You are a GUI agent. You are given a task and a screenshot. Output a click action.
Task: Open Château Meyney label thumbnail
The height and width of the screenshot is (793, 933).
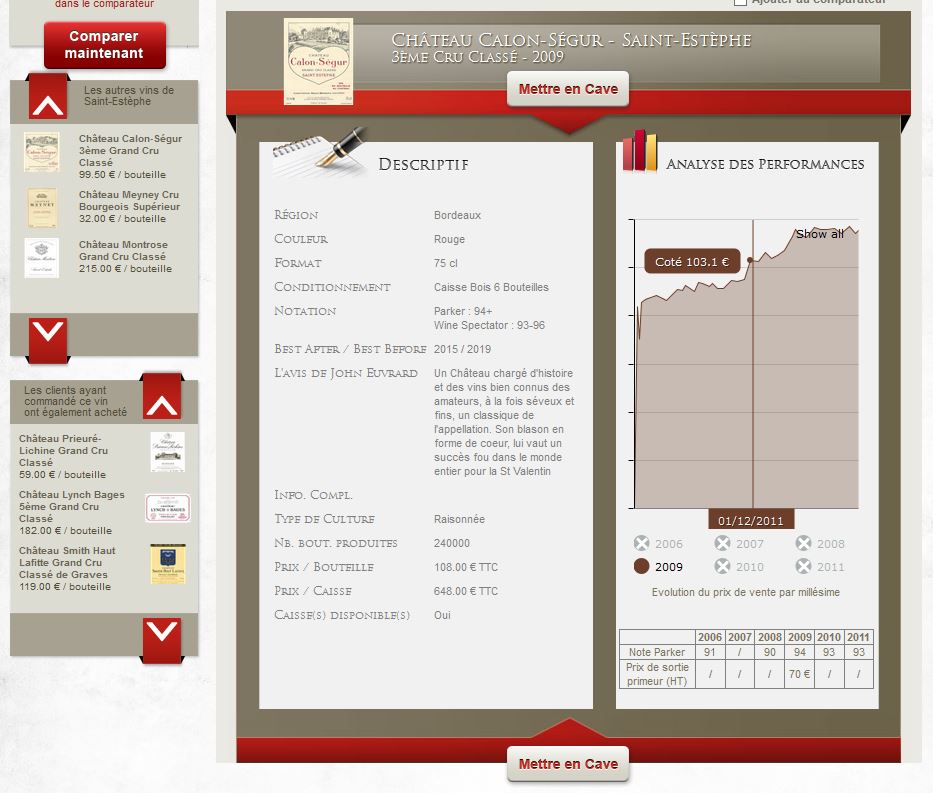click(42, 208)
